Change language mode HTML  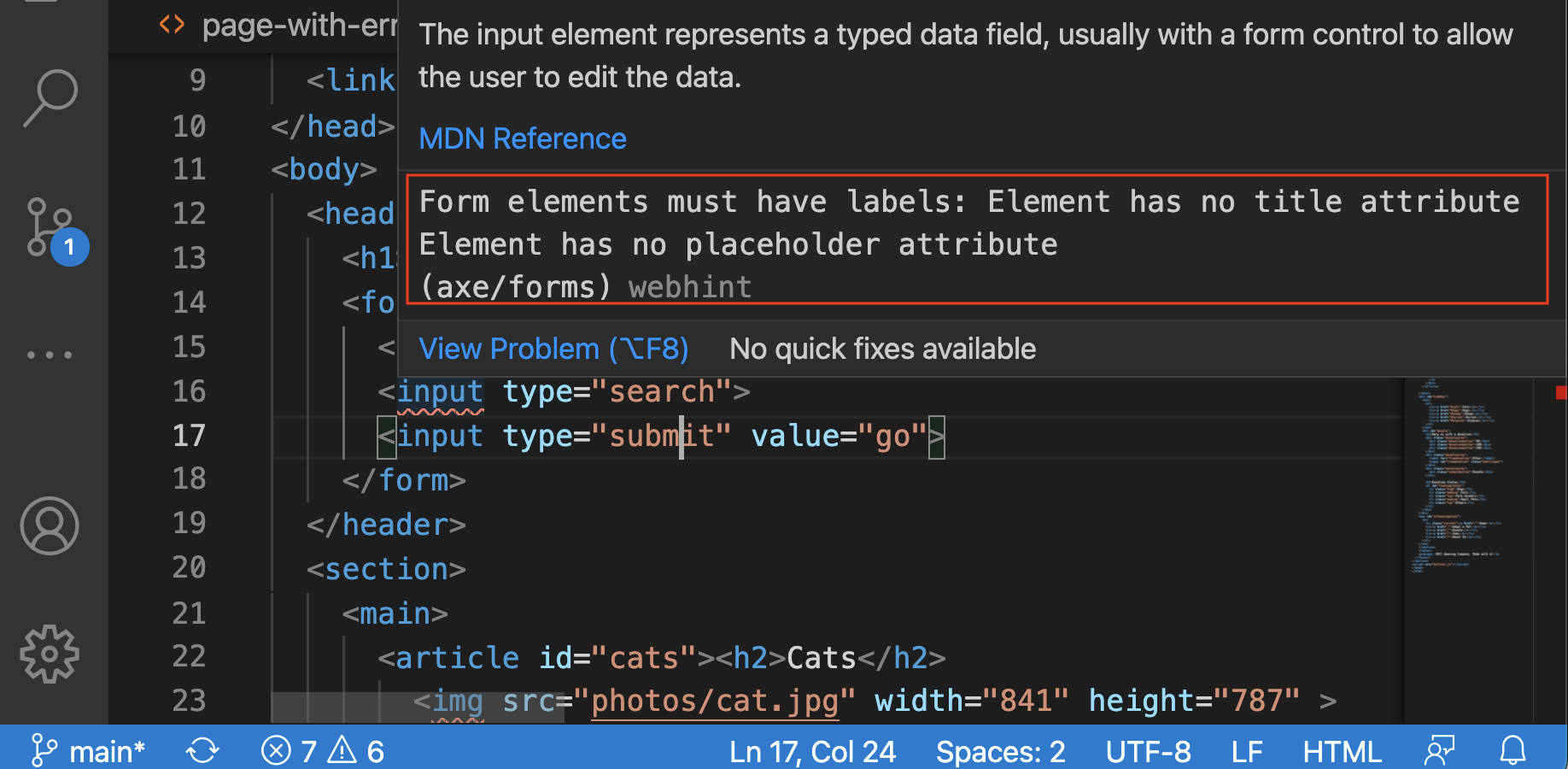point(1342,751)
